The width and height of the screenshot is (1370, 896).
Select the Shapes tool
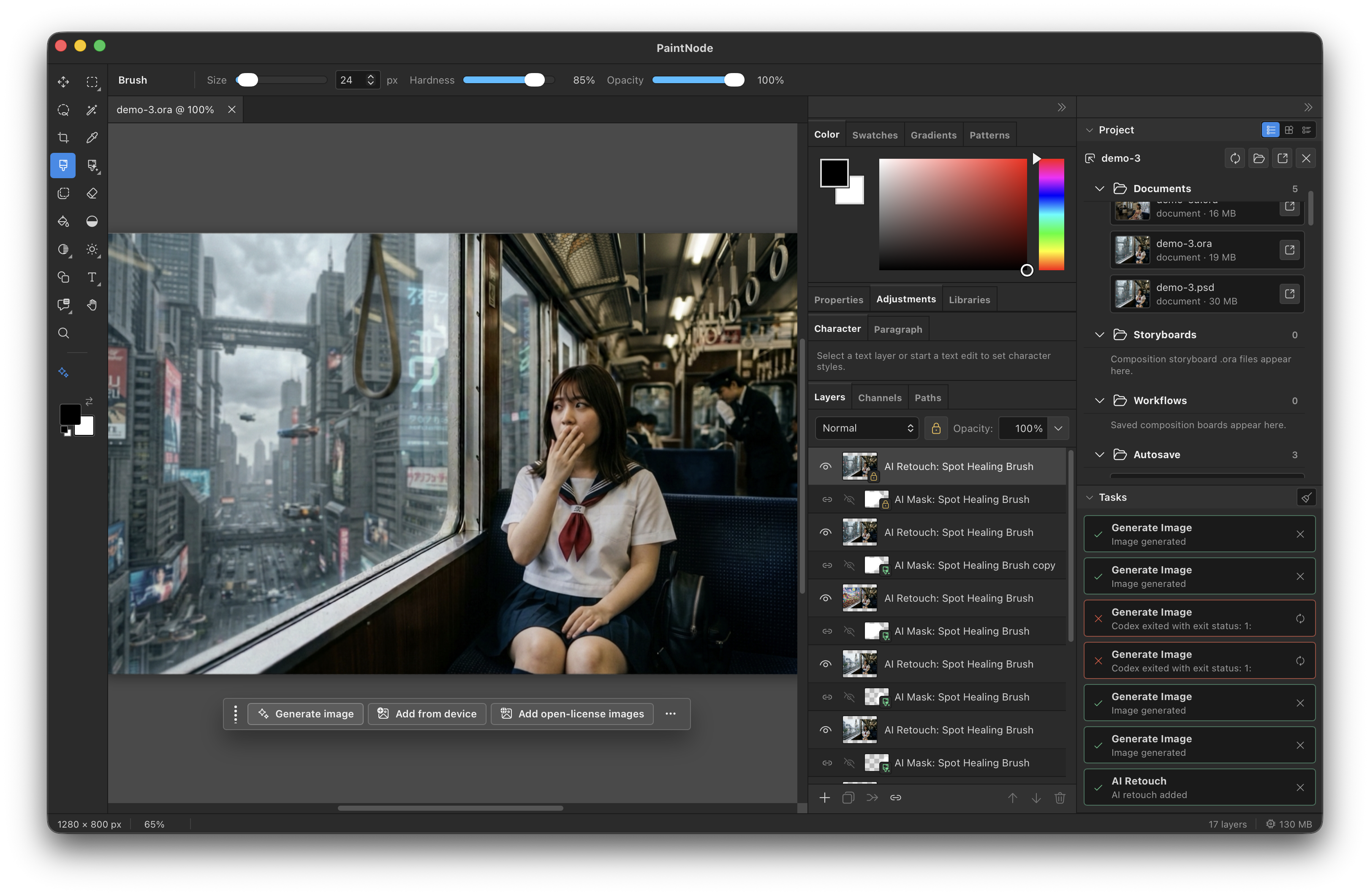(63, 277)
